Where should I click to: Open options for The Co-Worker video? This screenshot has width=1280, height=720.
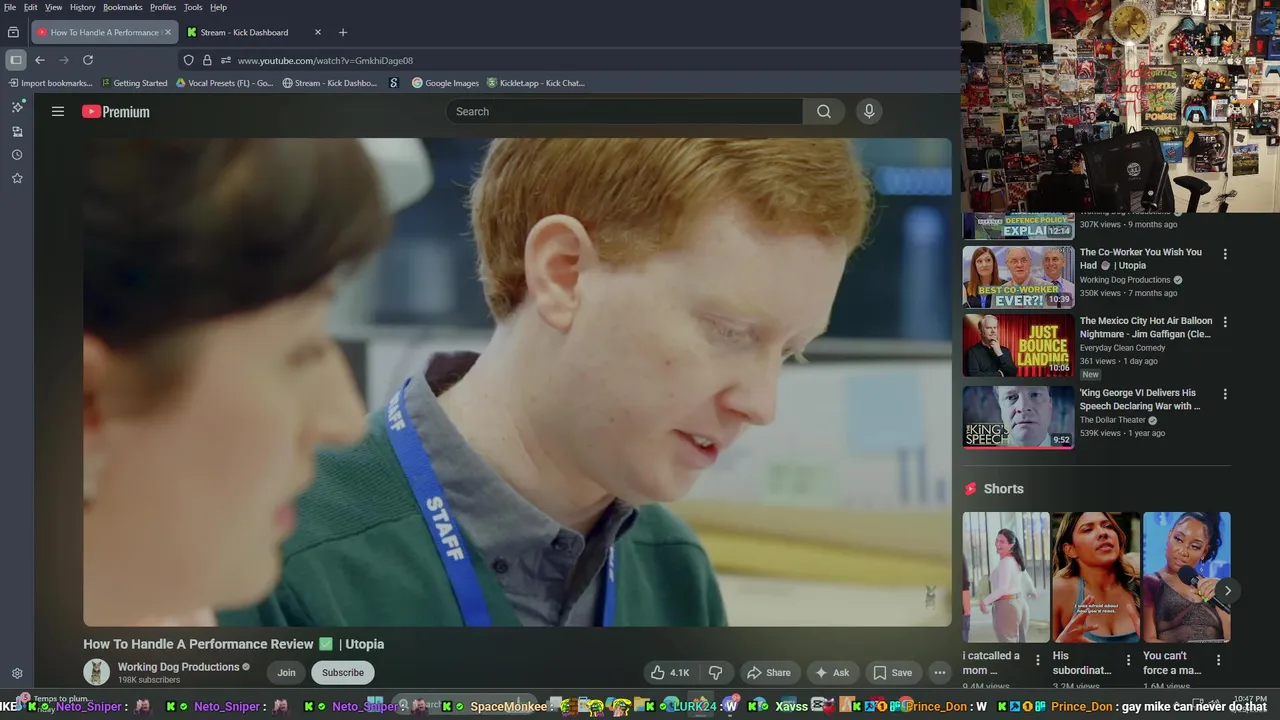pos(1225,254)
